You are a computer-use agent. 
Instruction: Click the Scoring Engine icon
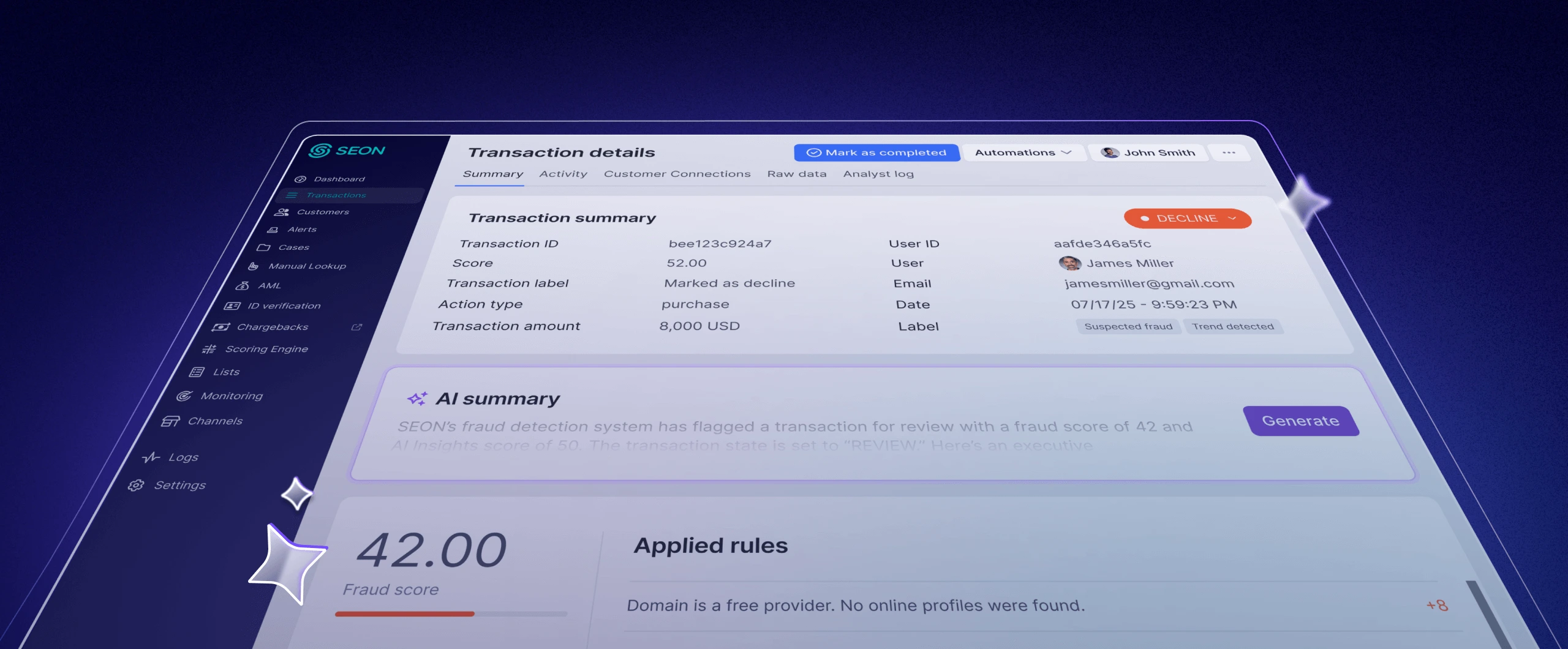click(209, 349)
